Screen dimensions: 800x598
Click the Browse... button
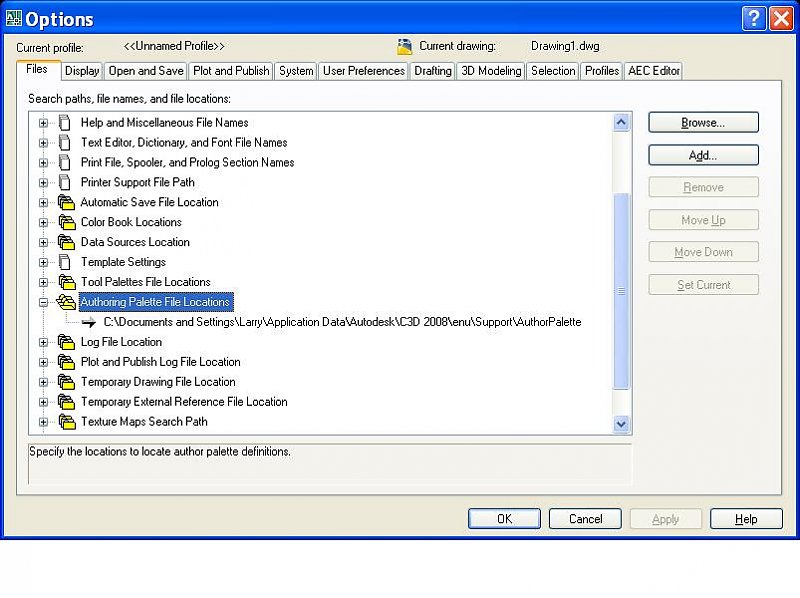[703, 122]
